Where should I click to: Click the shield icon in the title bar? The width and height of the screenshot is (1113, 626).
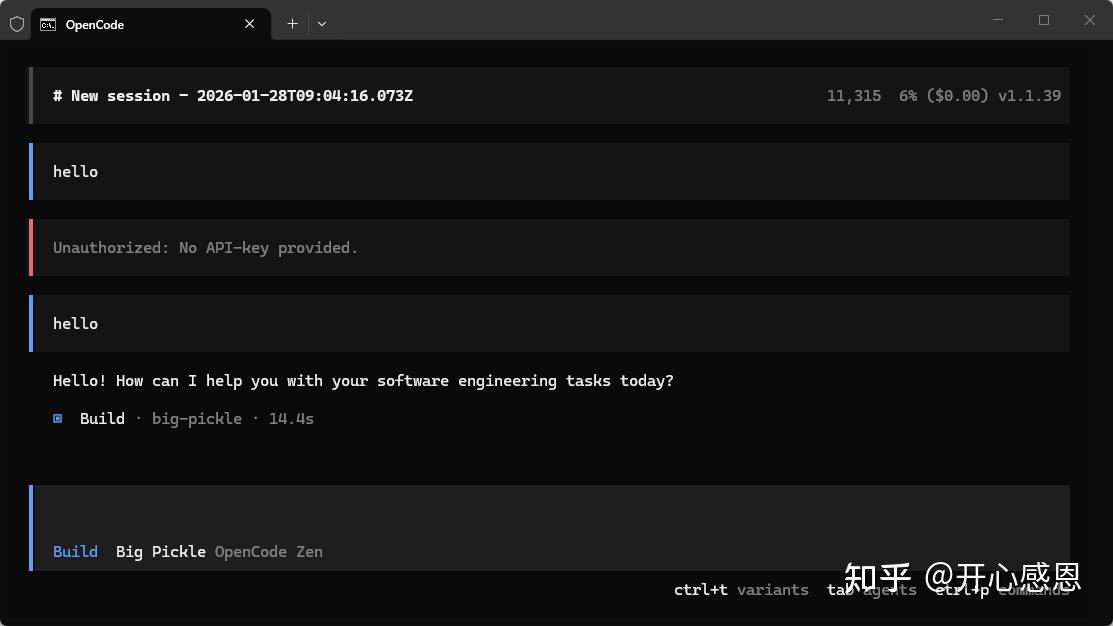click(16, 24)
